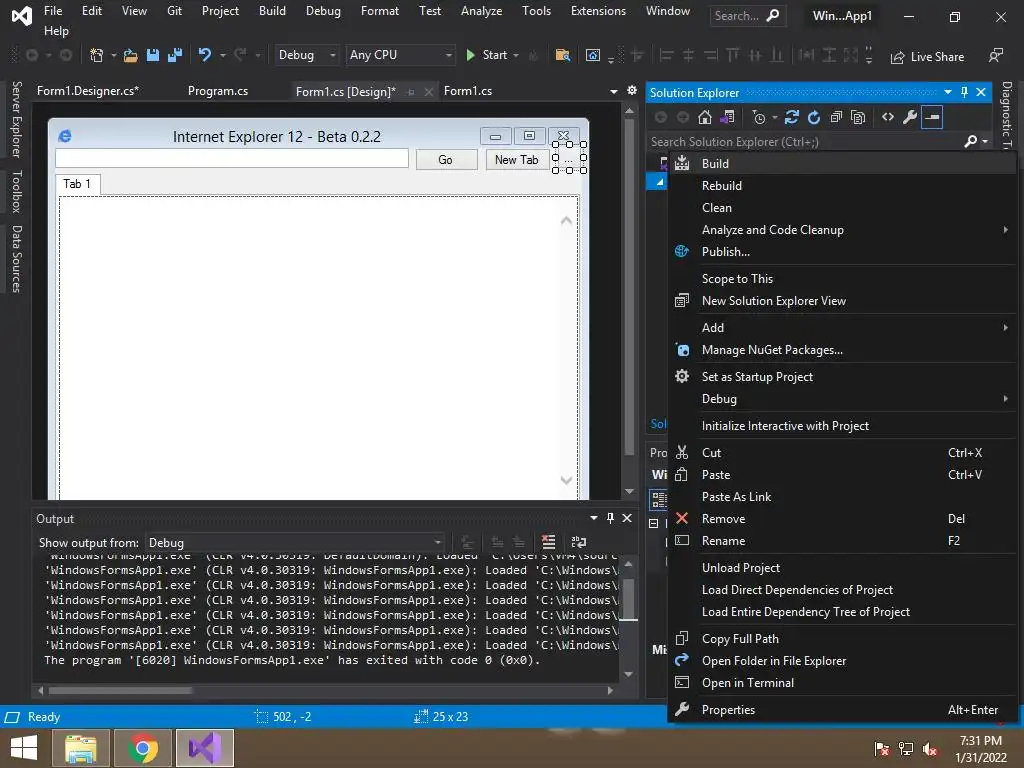Viewport: 1024px width, 768px height.
Task: Select Unload Project
Action: tap(842, 568)
